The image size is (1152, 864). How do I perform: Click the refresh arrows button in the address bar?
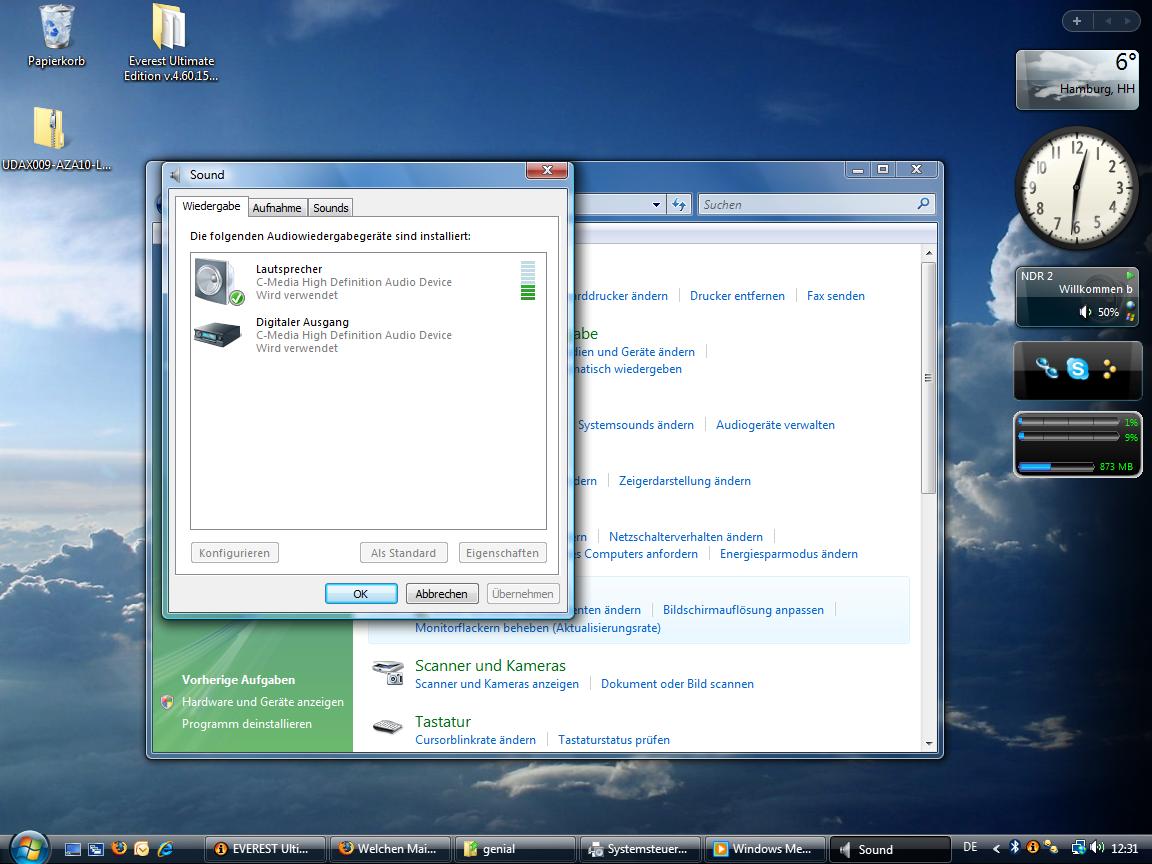pos(679,204)
